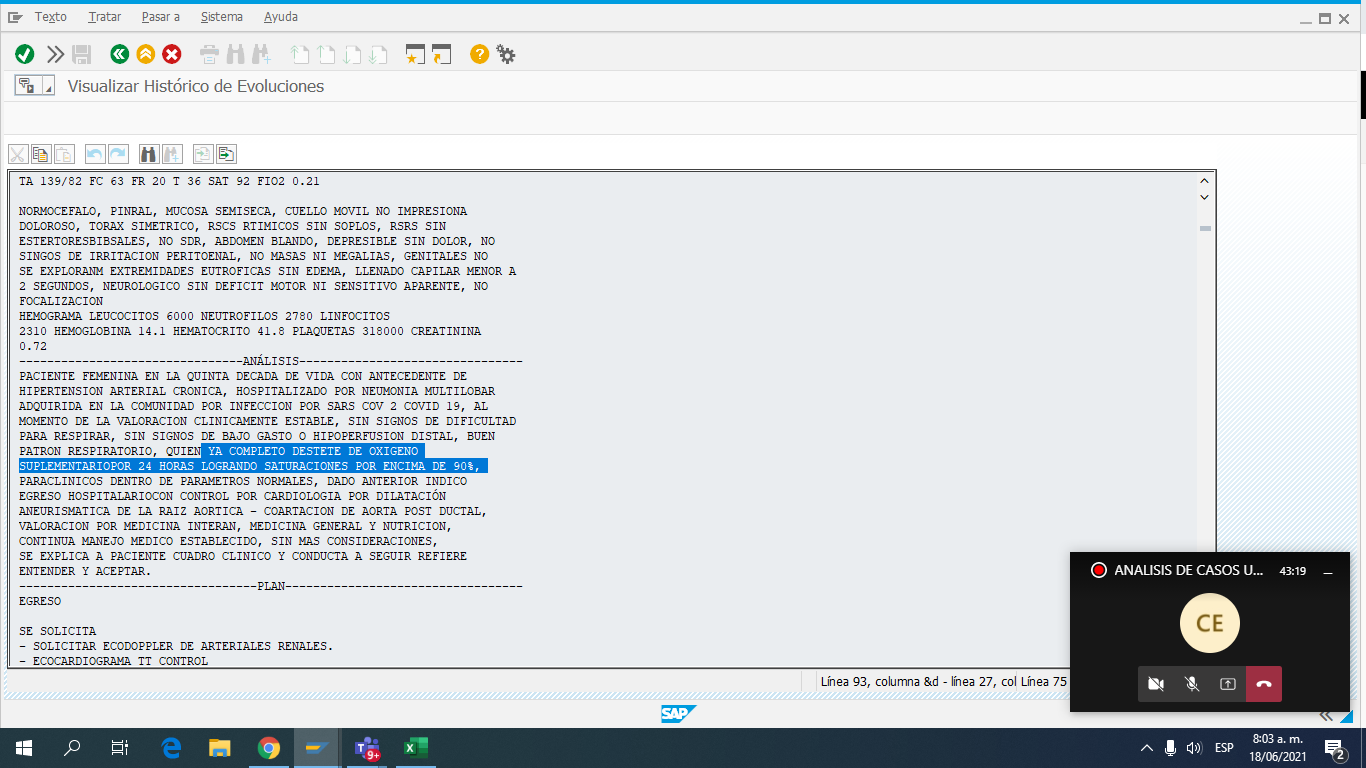
Task: Click the Undo arrow icon
Action: pyautogui.click(x=95, y=154)
